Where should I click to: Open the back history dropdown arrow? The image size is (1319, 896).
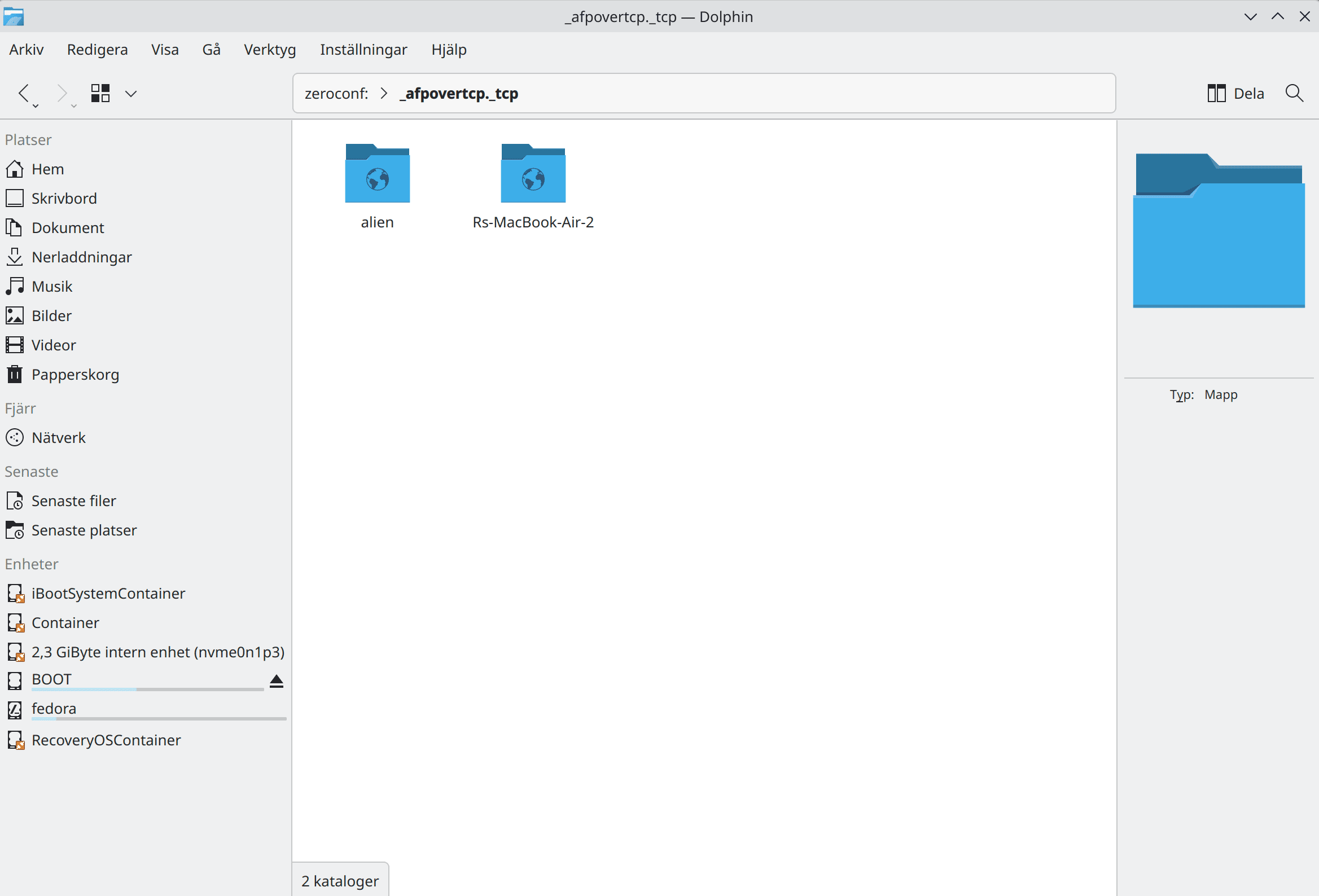pos(36,106)
